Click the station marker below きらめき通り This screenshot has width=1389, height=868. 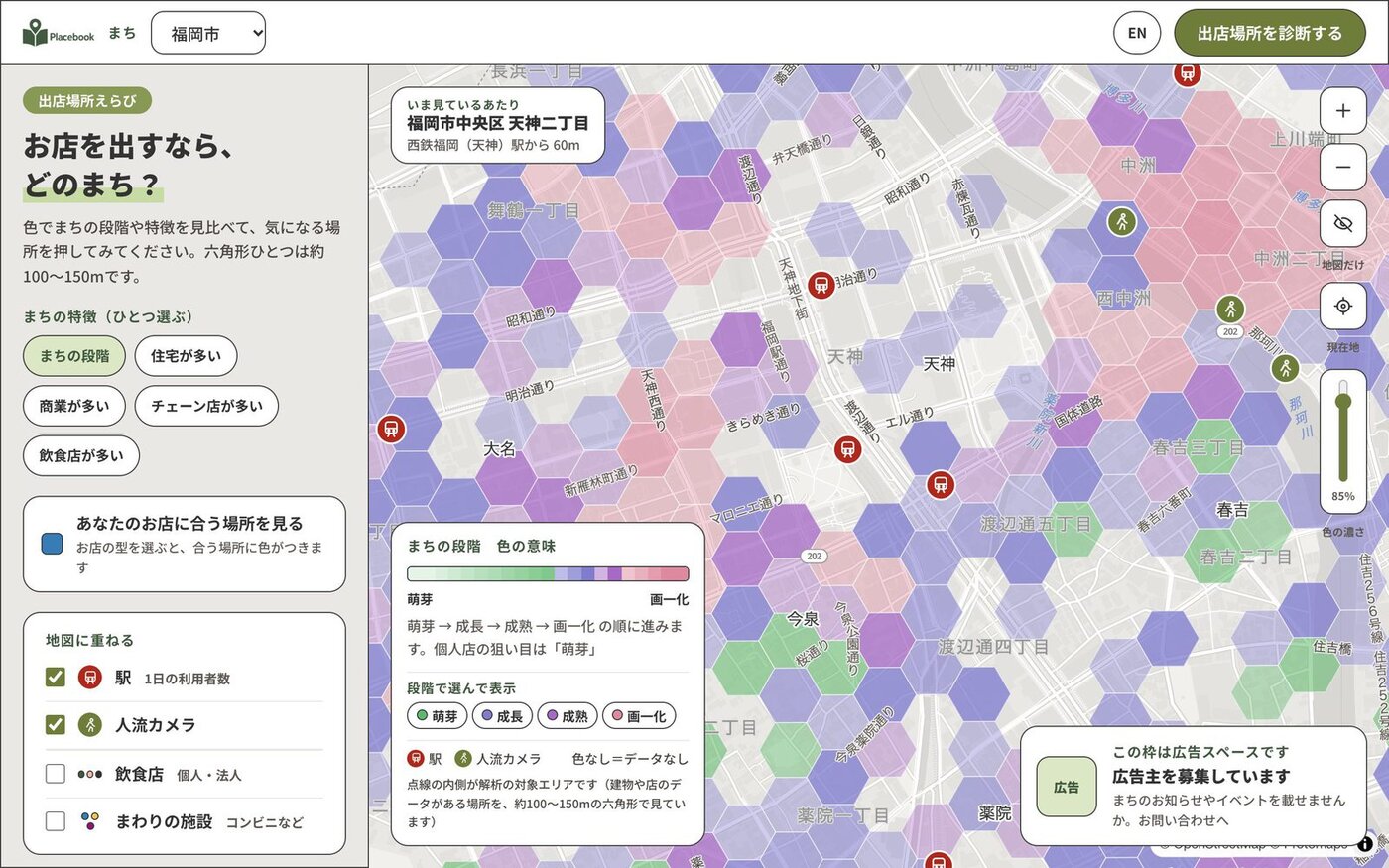[x=847, y=449]
